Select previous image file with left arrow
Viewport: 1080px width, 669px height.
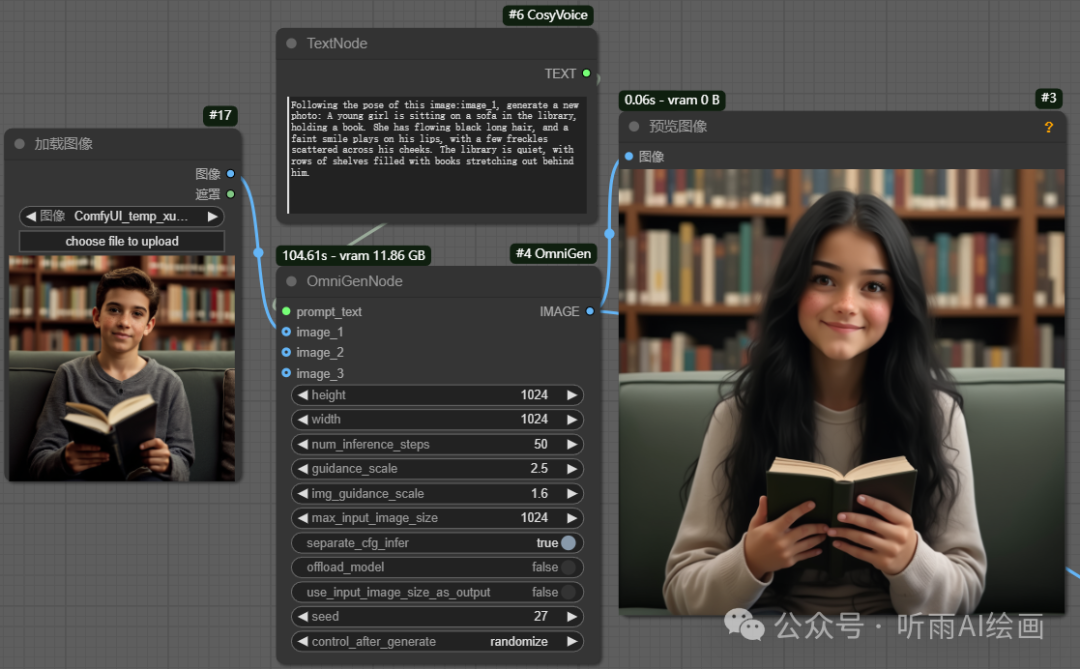click(31, 216)
